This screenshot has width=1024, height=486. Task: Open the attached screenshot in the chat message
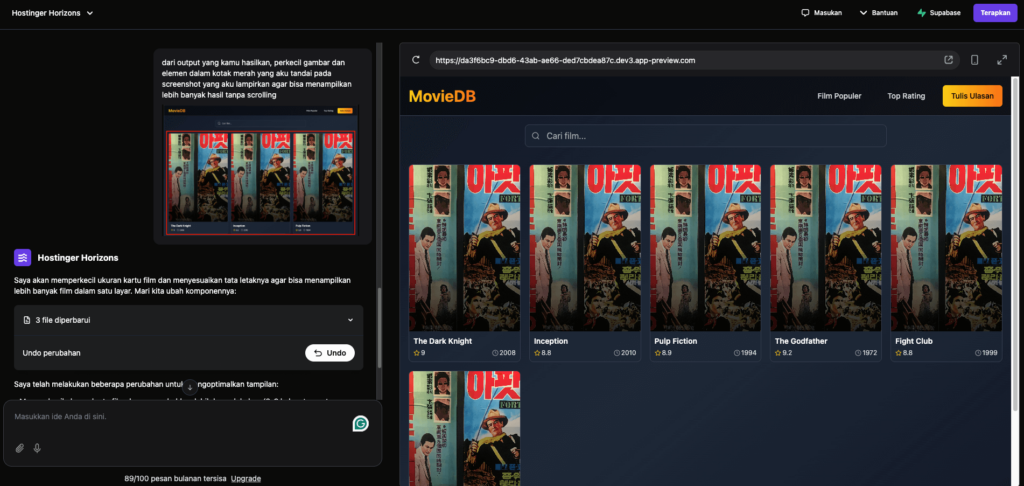coord(261,170)
